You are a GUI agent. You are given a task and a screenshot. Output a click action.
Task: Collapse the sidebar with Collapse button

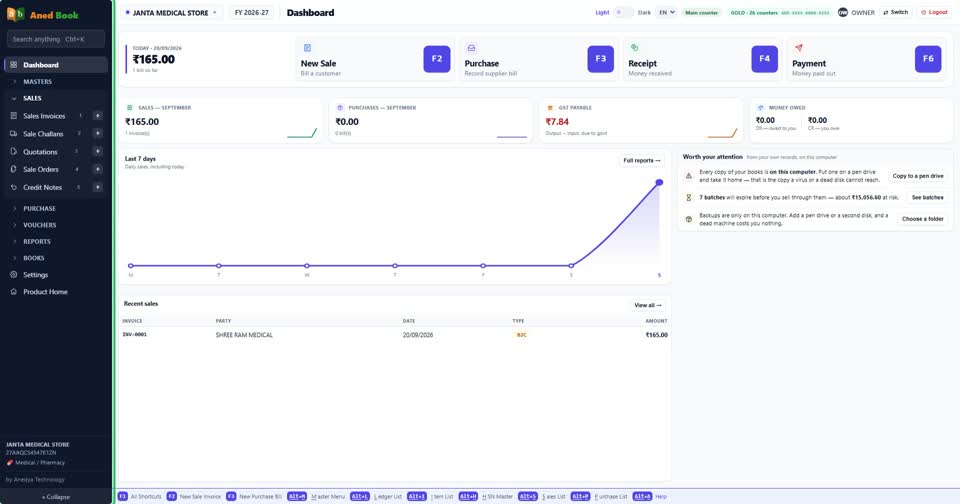[56, 497]
